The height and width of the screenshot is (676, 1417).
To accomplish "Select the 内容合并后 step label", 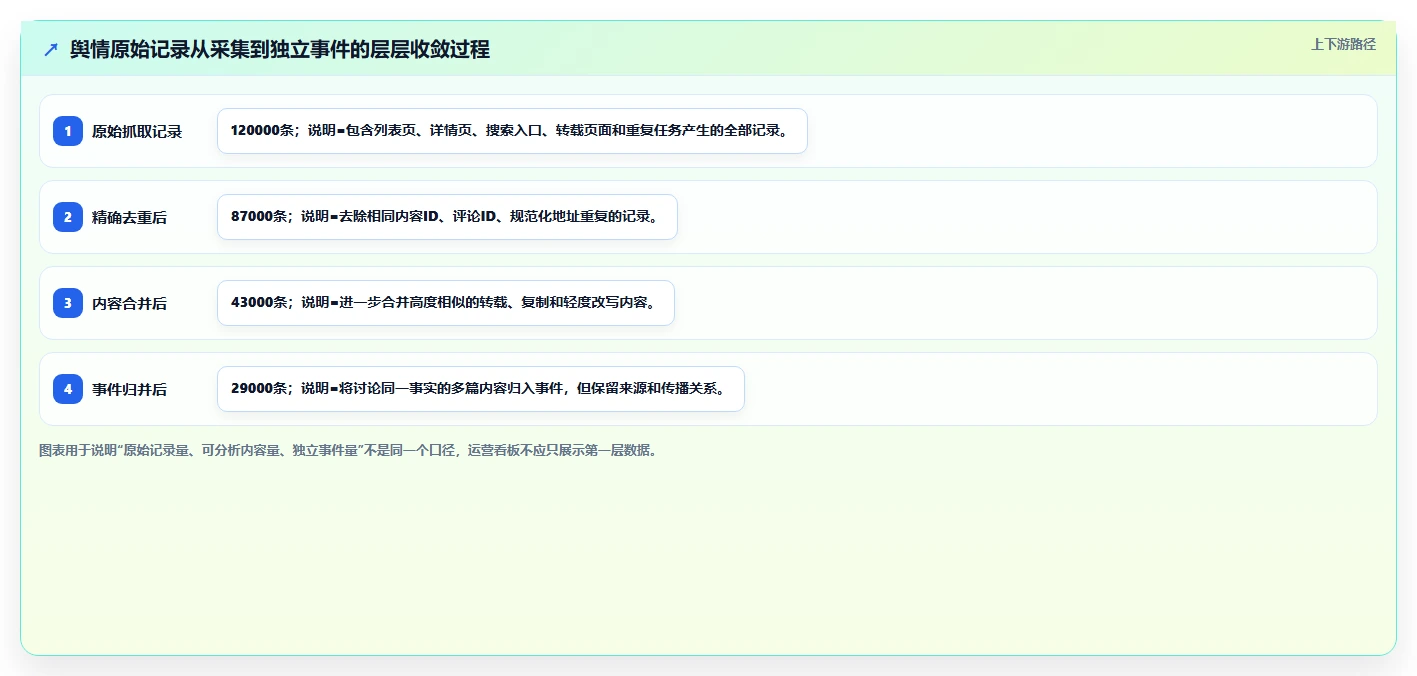I will (x=129, y=303).
